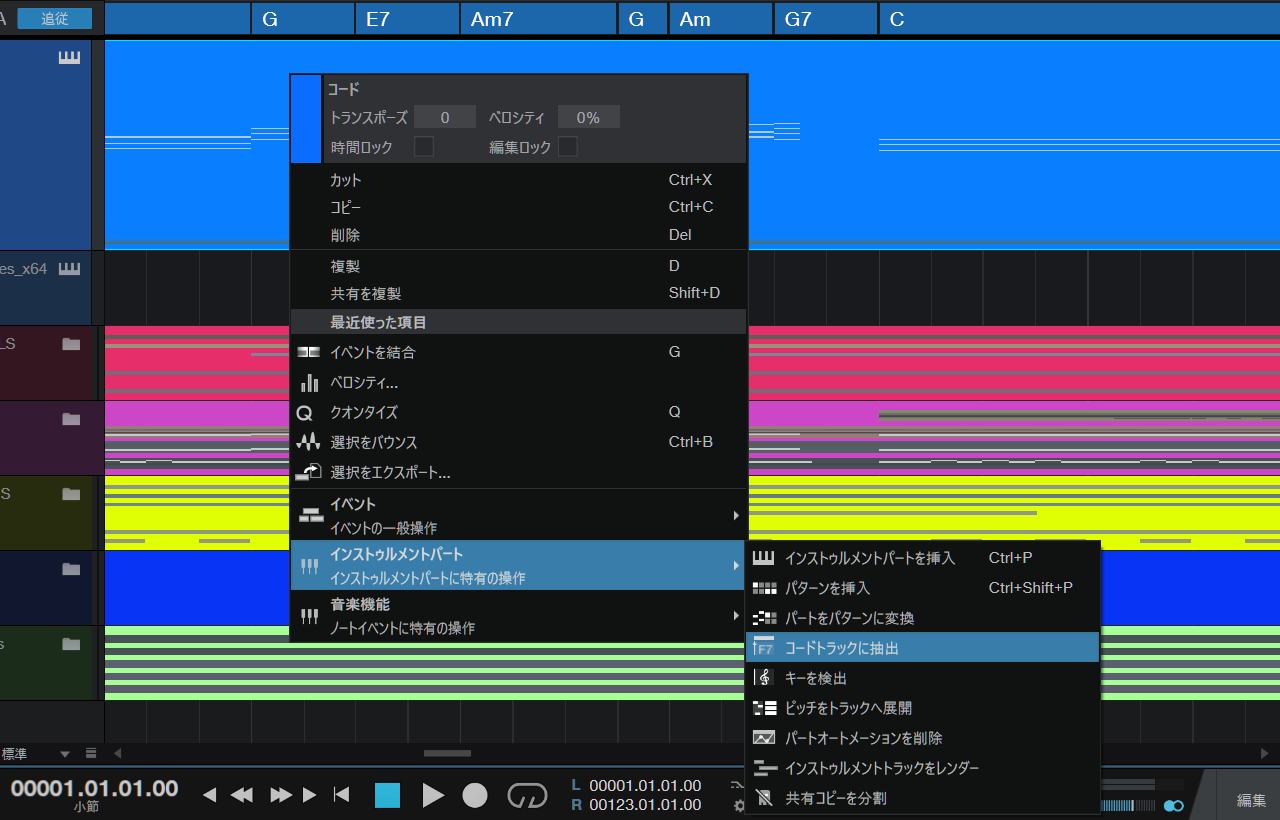This screenshot has width=1280, height=820.
Task: Click the list icon beside 標準
Action: pos(90,754)
